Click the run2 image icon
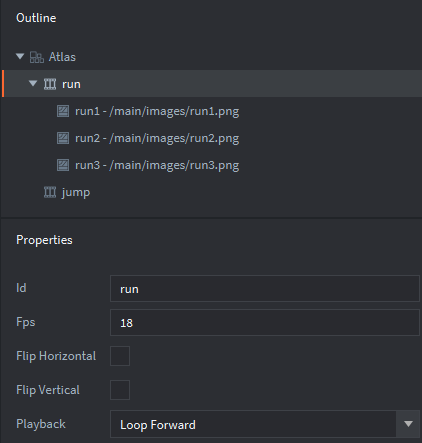Screen dimensions: 422x443 coord(63,138)
